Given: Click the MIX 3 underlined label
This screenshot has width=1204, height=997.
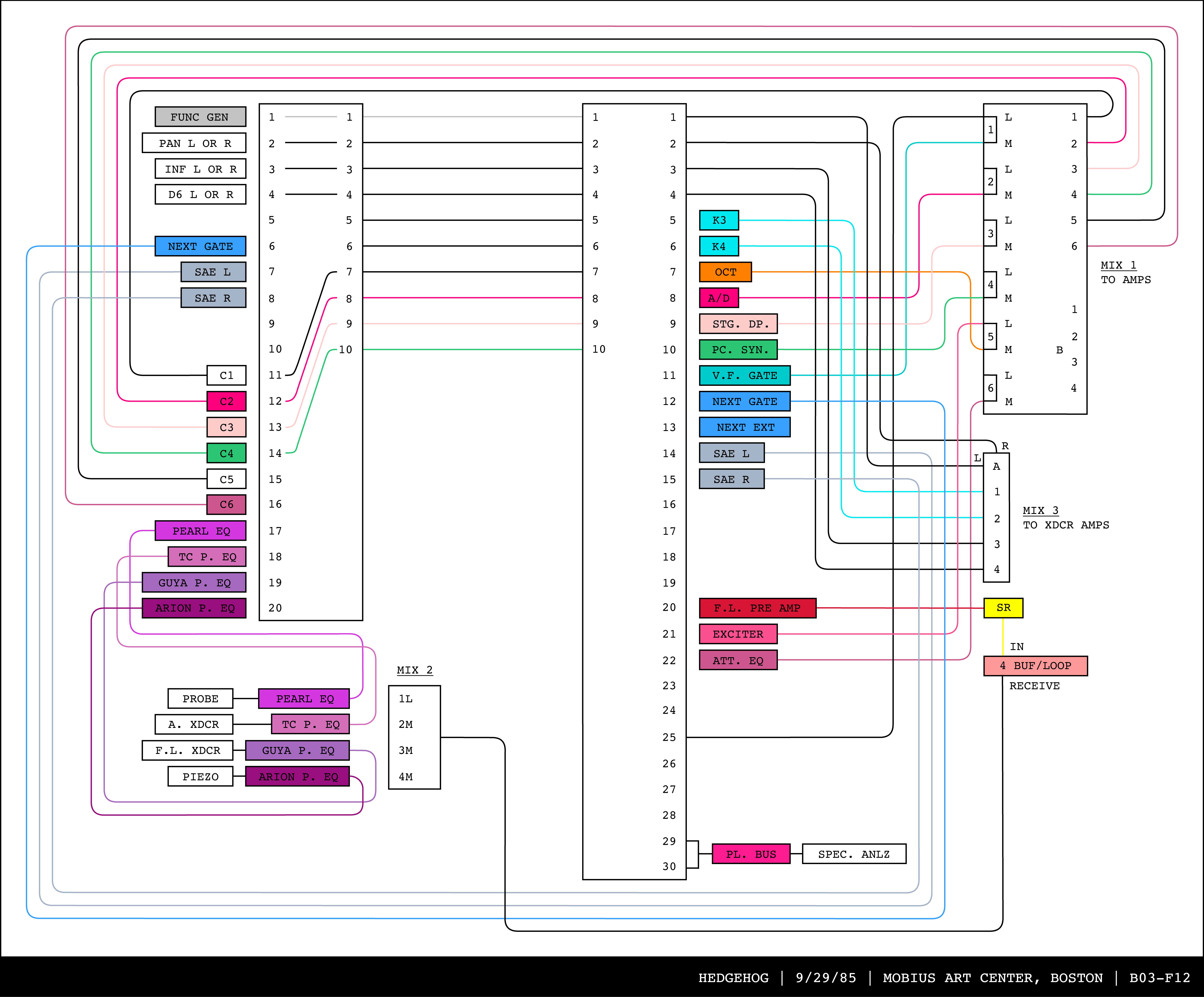Looking at the screenshot, I should click(1041, 510).
